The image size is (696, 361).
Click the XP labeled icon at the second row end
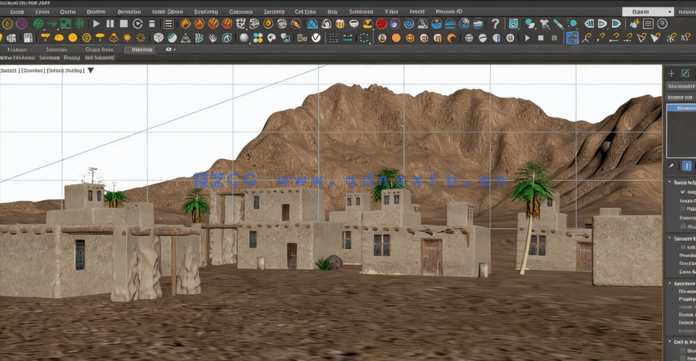click(x=685, y=38)
